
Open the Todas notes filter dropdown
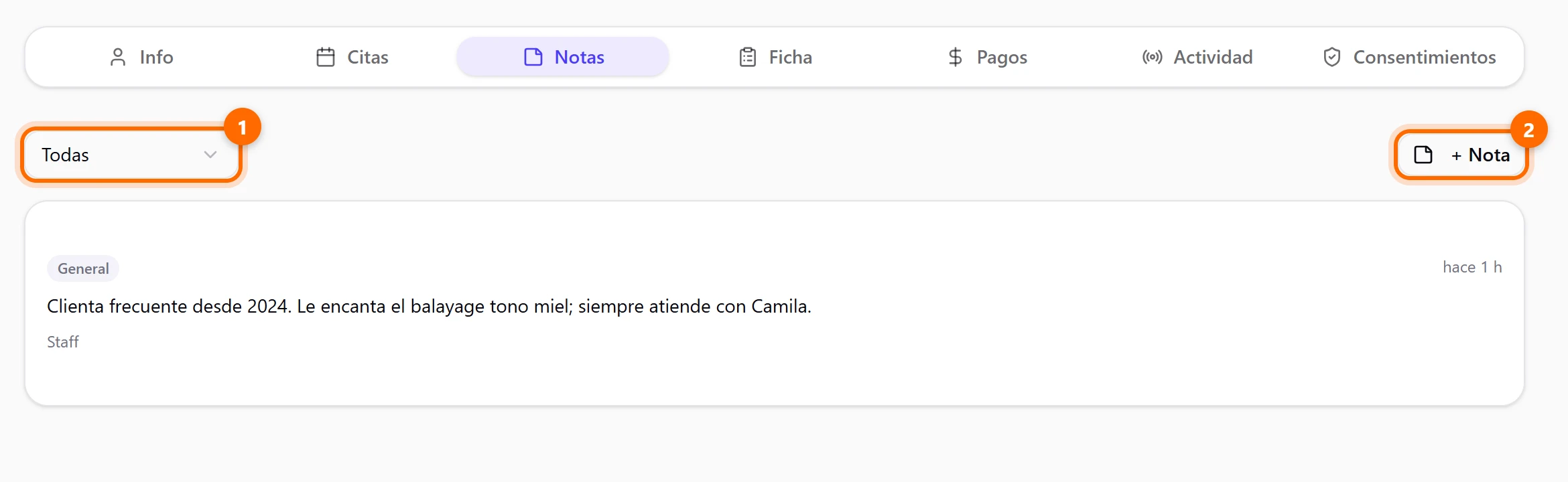point(131,155)
